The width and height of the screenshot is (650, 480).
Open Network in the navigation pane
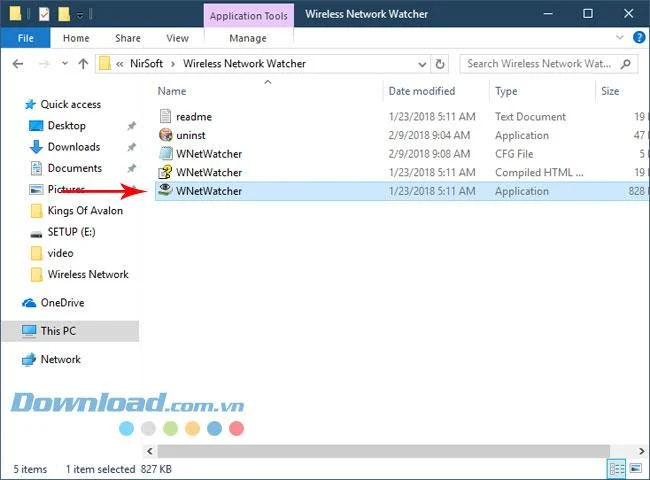click(x=61, y=359)
